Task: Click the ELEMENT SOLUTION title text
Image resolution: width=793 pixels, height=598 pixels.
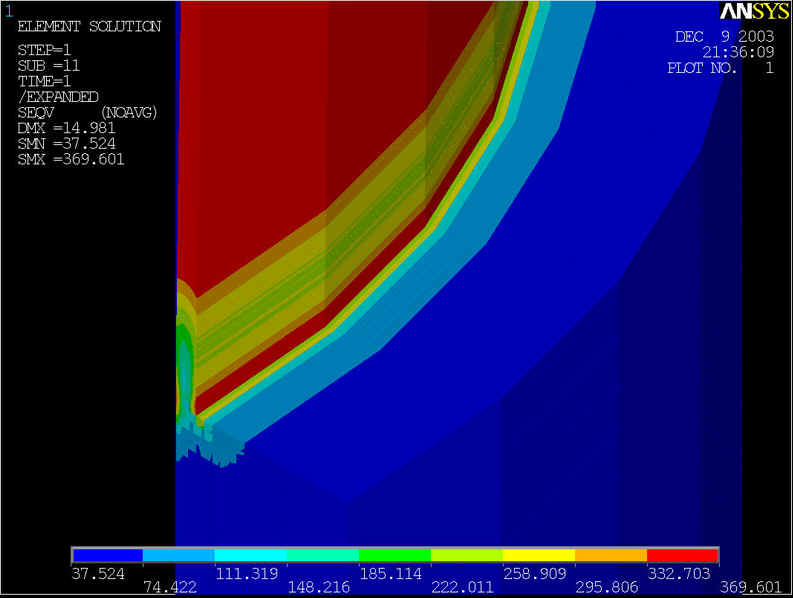Action: pyautogui.click(x=89, y=26)
